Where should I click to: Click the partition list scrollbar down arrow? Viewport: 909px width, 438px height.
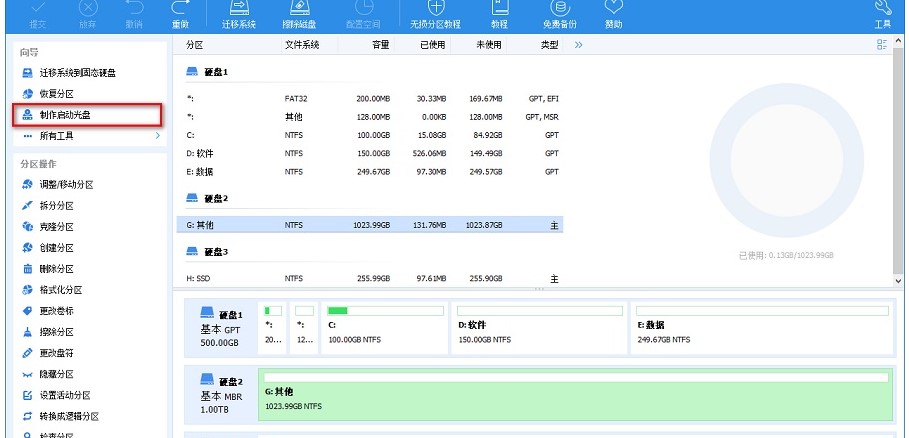(x=896, y=282)
